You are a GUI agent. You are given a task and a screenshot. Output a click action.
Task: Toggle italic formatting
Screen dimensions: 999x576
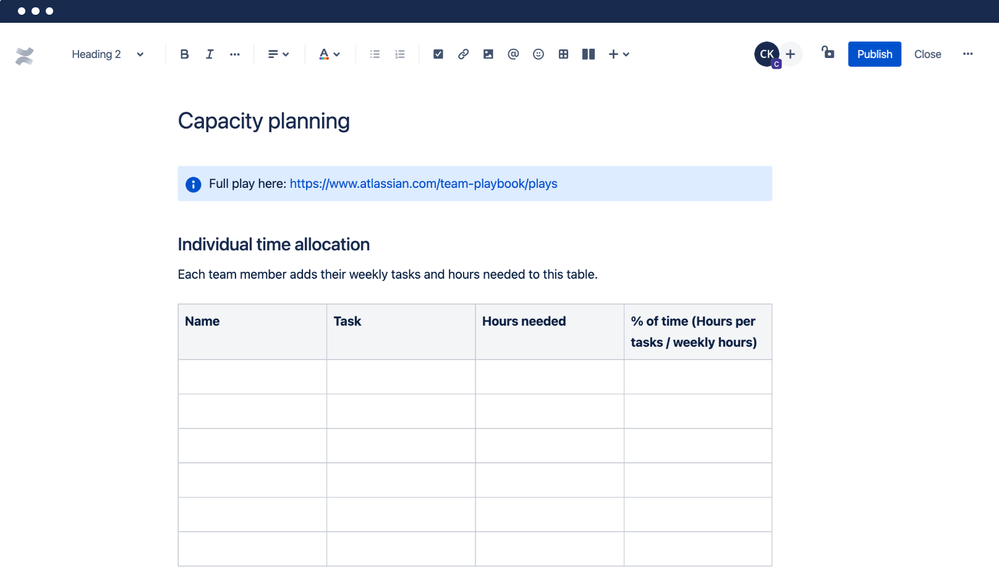coord(209,54)
